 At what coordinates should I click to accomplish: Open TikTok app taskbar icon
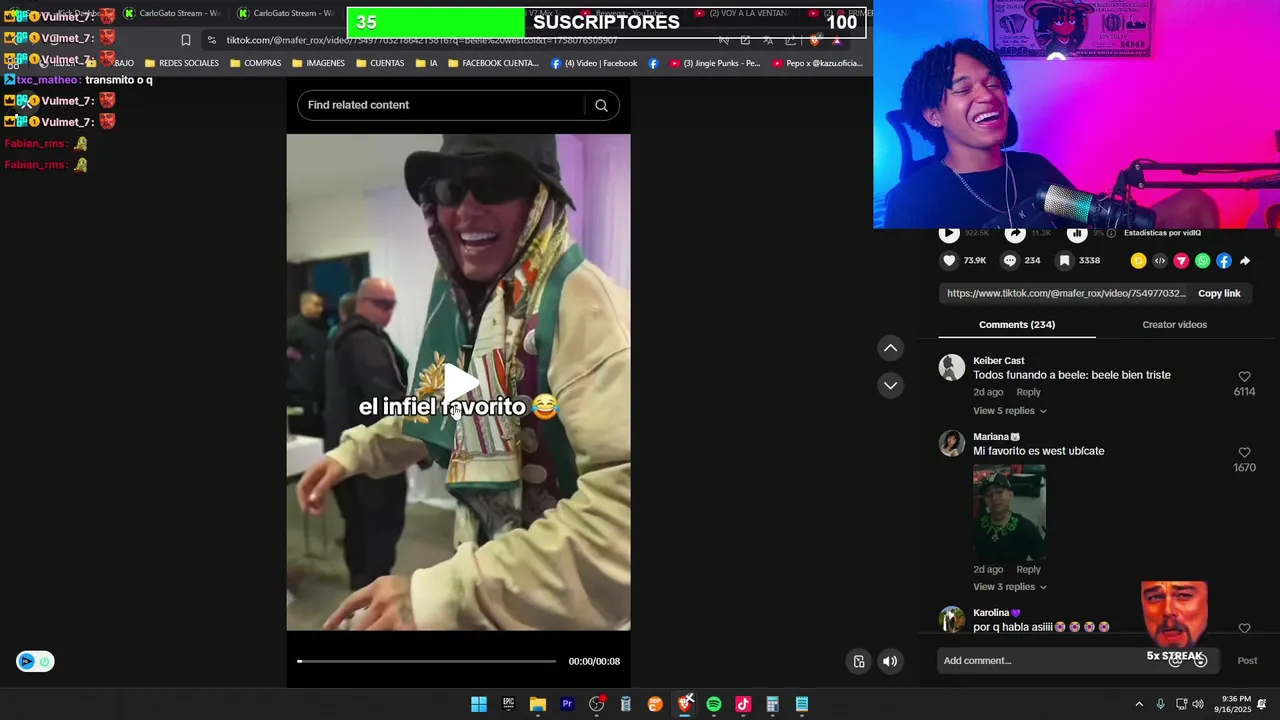(x=743, y=704)
